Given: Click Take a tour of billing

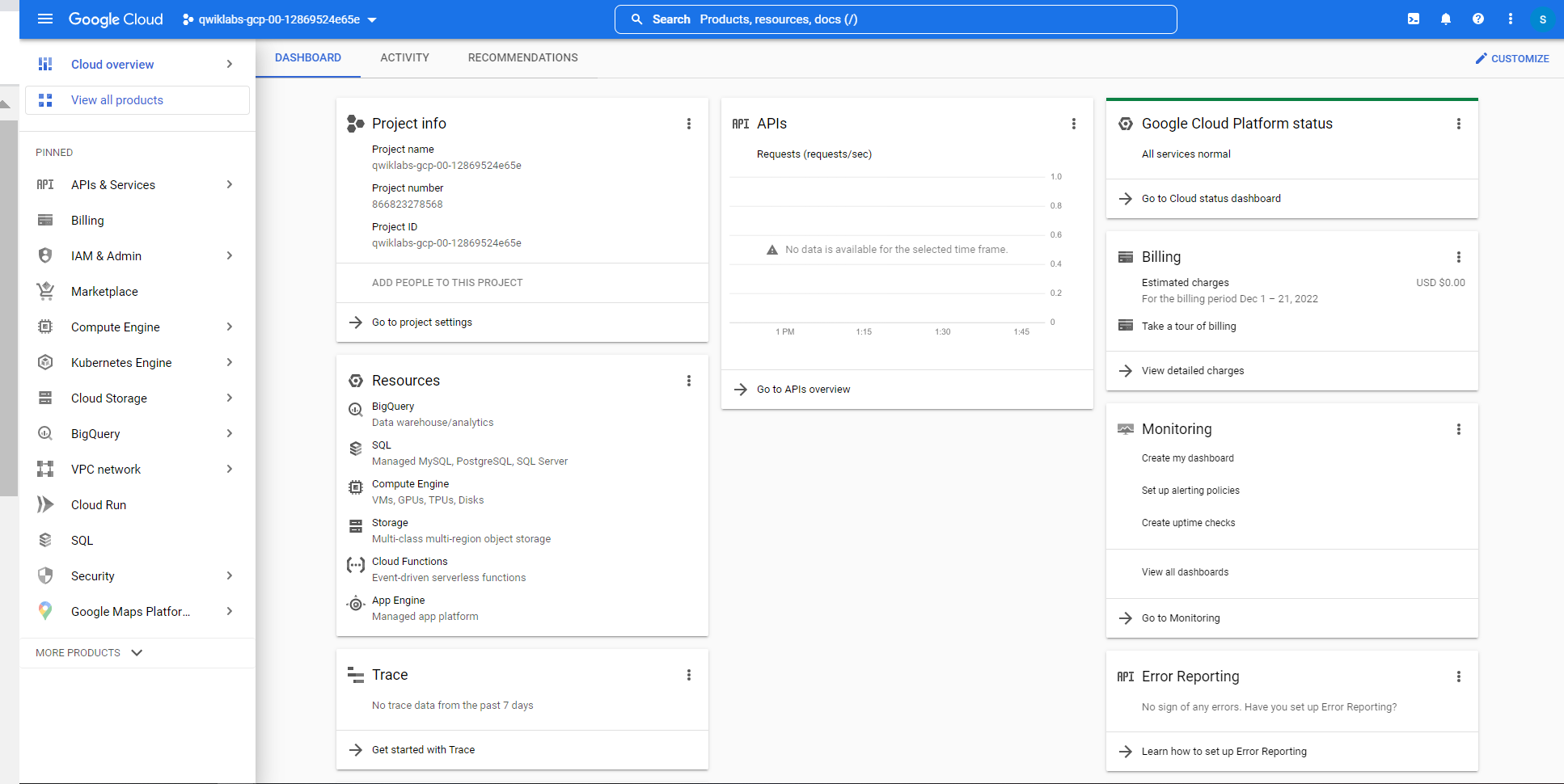Looking at the screenshot, I should click(1189, 327).
